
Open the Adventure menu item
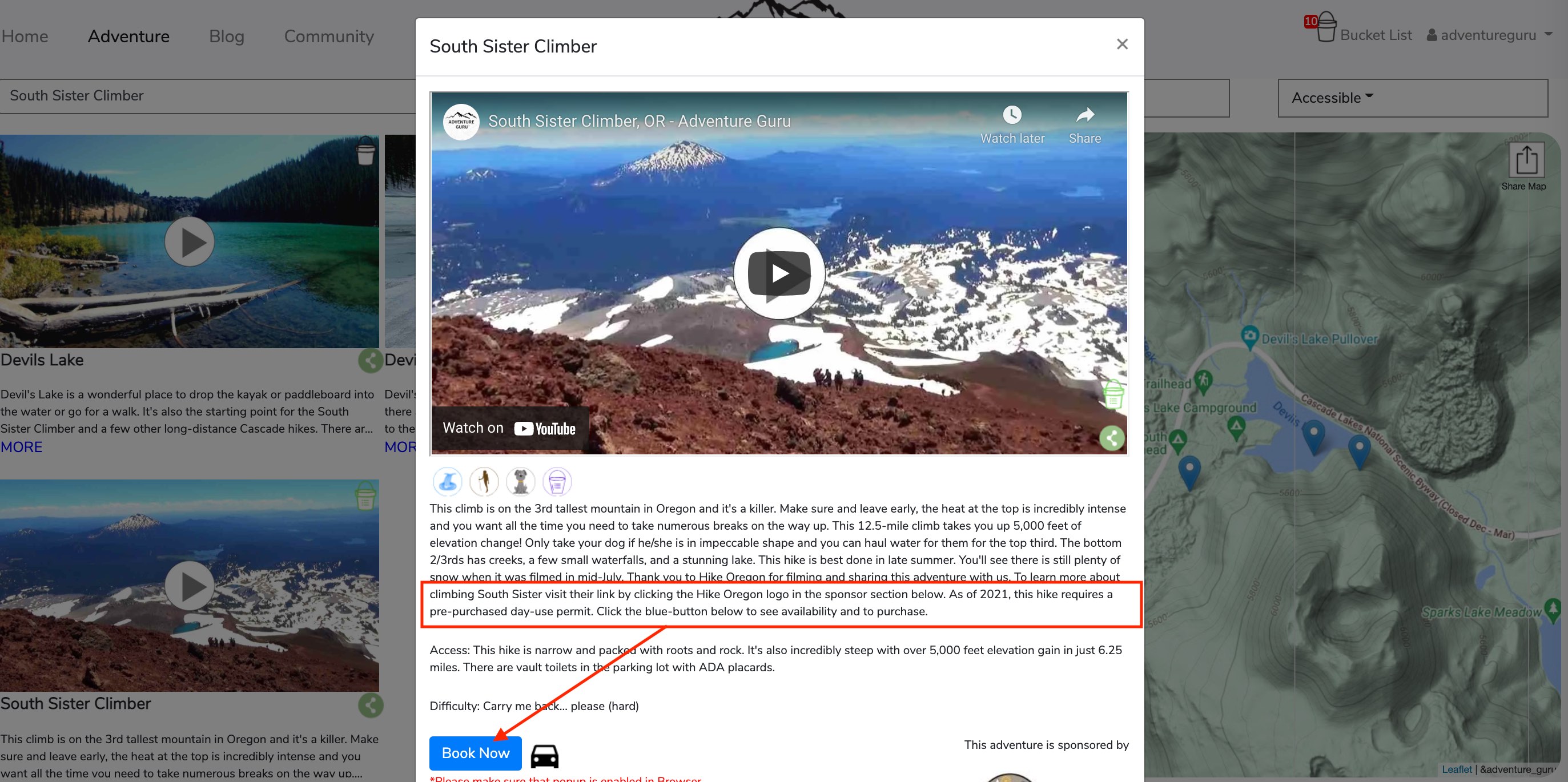(x=128, y=36)
